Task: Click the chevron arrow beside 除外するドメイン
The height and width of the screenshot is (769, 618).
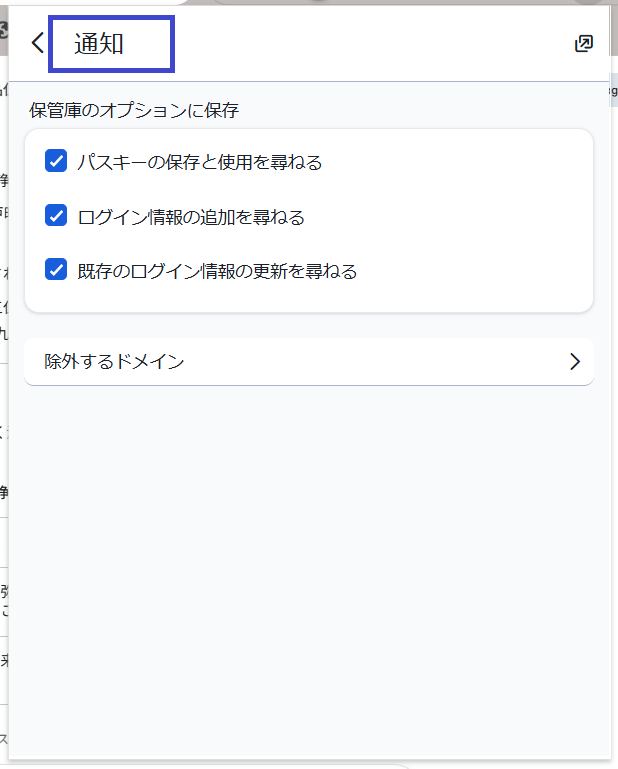Action: coord(574,362)
